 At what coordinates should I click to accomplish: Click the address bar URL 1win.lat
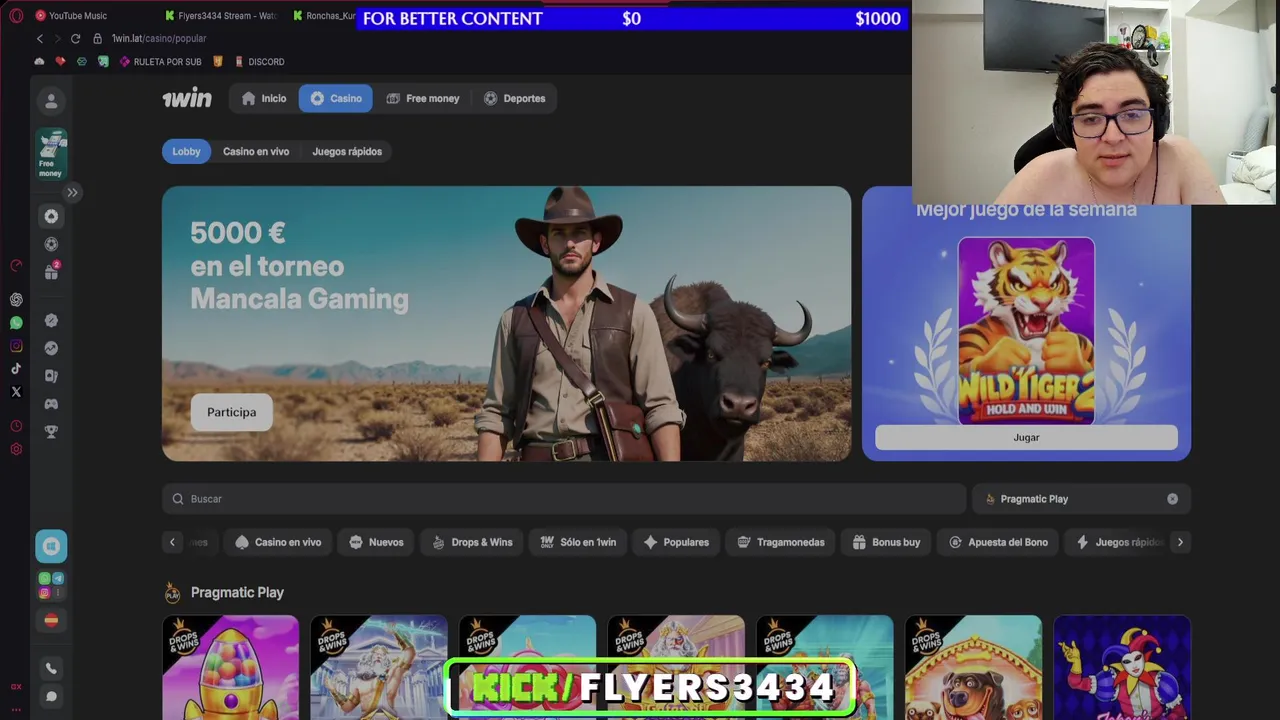(x=159, y=38)
